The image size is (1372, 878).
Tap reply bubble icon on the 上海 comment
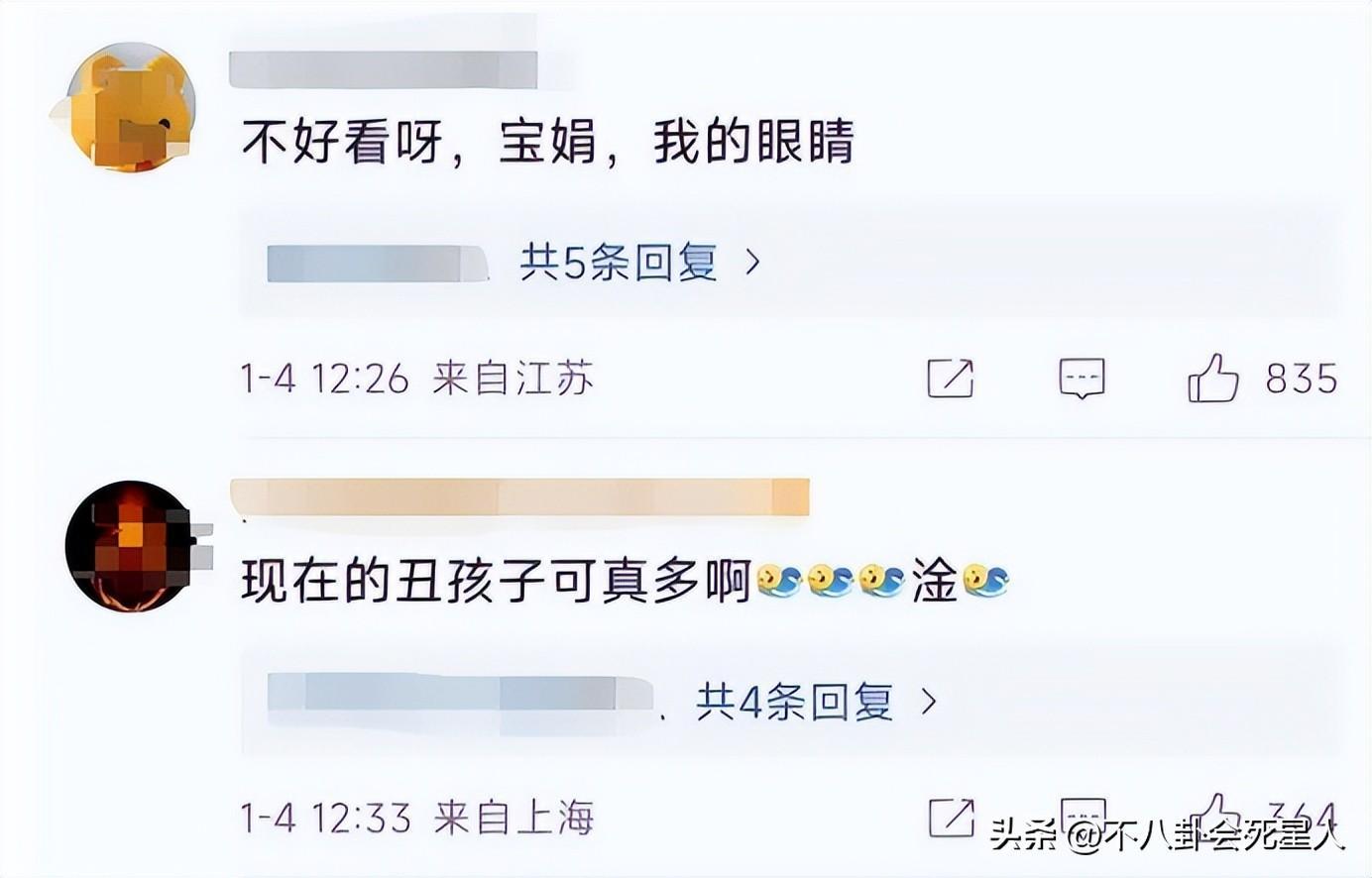tap(1082, 813)
